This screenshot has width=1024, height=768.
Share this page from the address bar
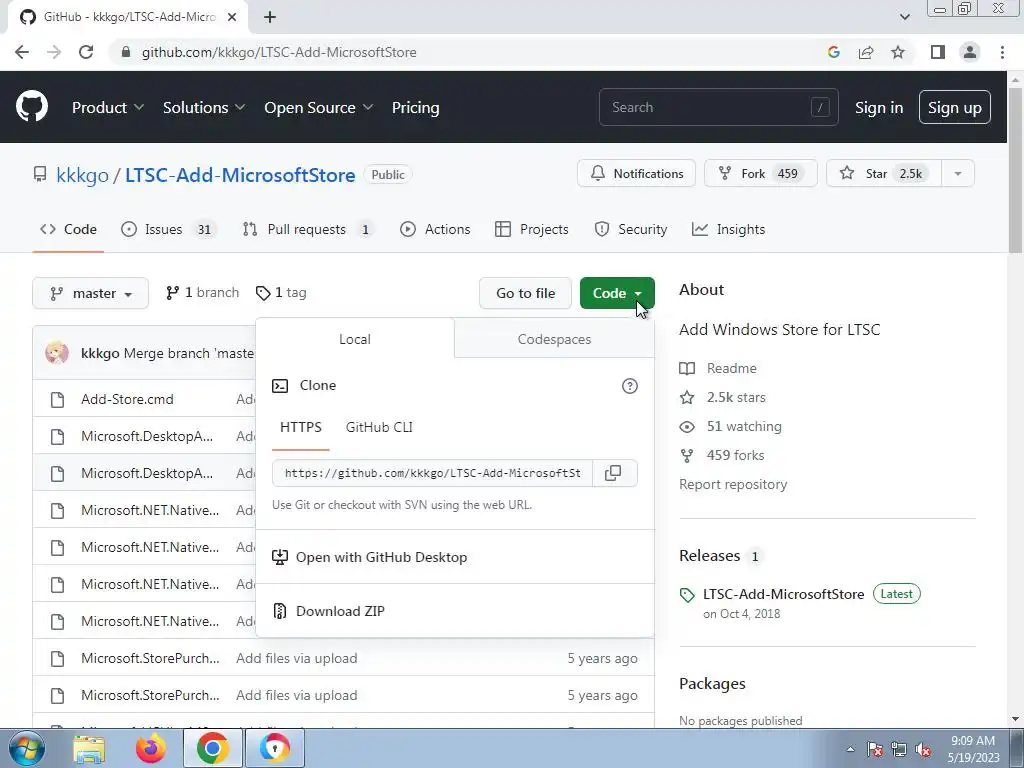866,52
